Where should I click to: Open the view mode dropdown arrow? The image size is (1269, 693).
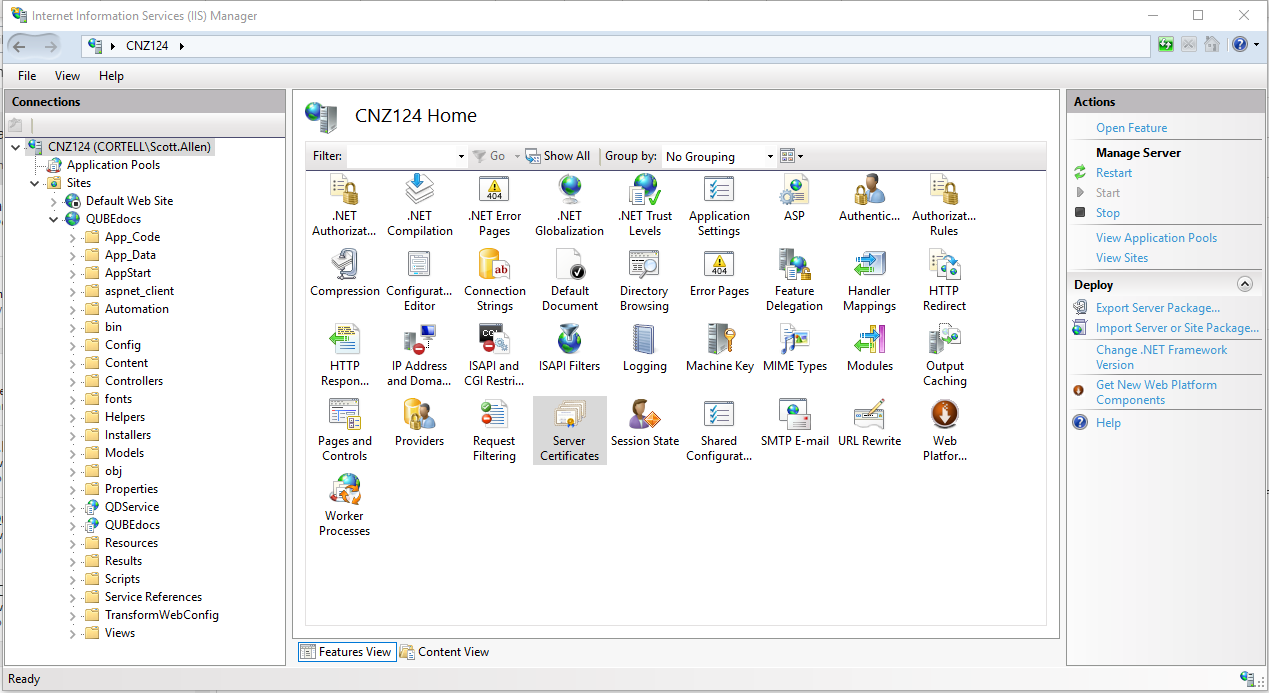[800, 156]
